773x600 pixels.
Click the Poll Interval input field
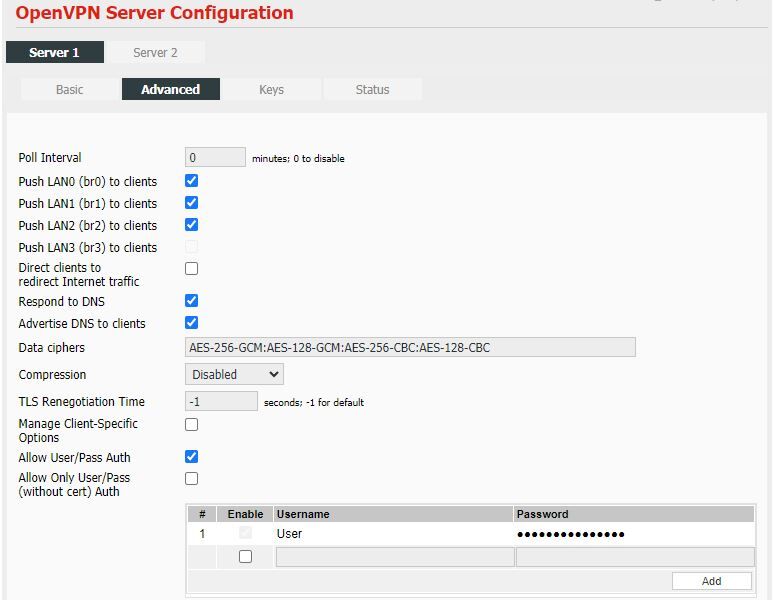coord(215,157)
